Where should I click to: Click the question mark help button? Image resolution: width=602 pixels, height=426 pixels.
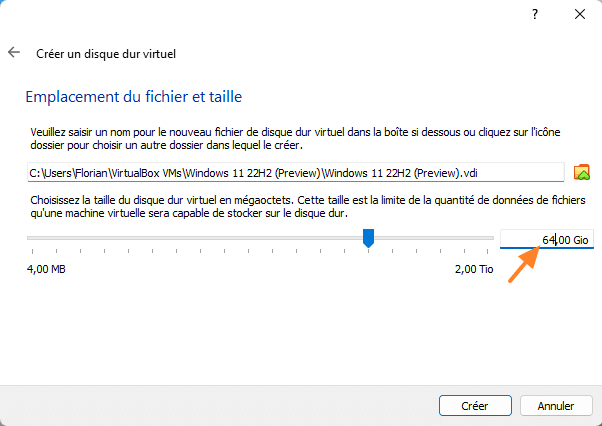tap(535, 15)
